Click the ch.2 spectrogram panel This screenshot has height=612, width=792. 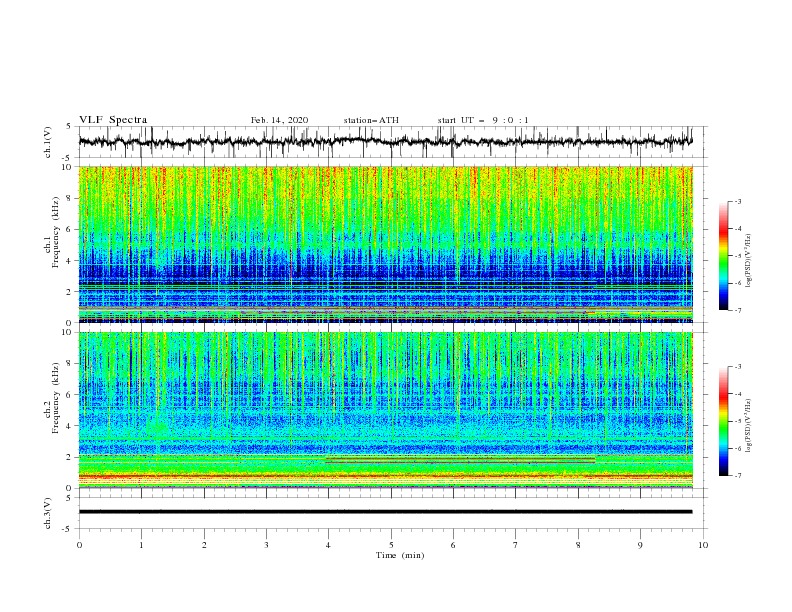[385, 410]
